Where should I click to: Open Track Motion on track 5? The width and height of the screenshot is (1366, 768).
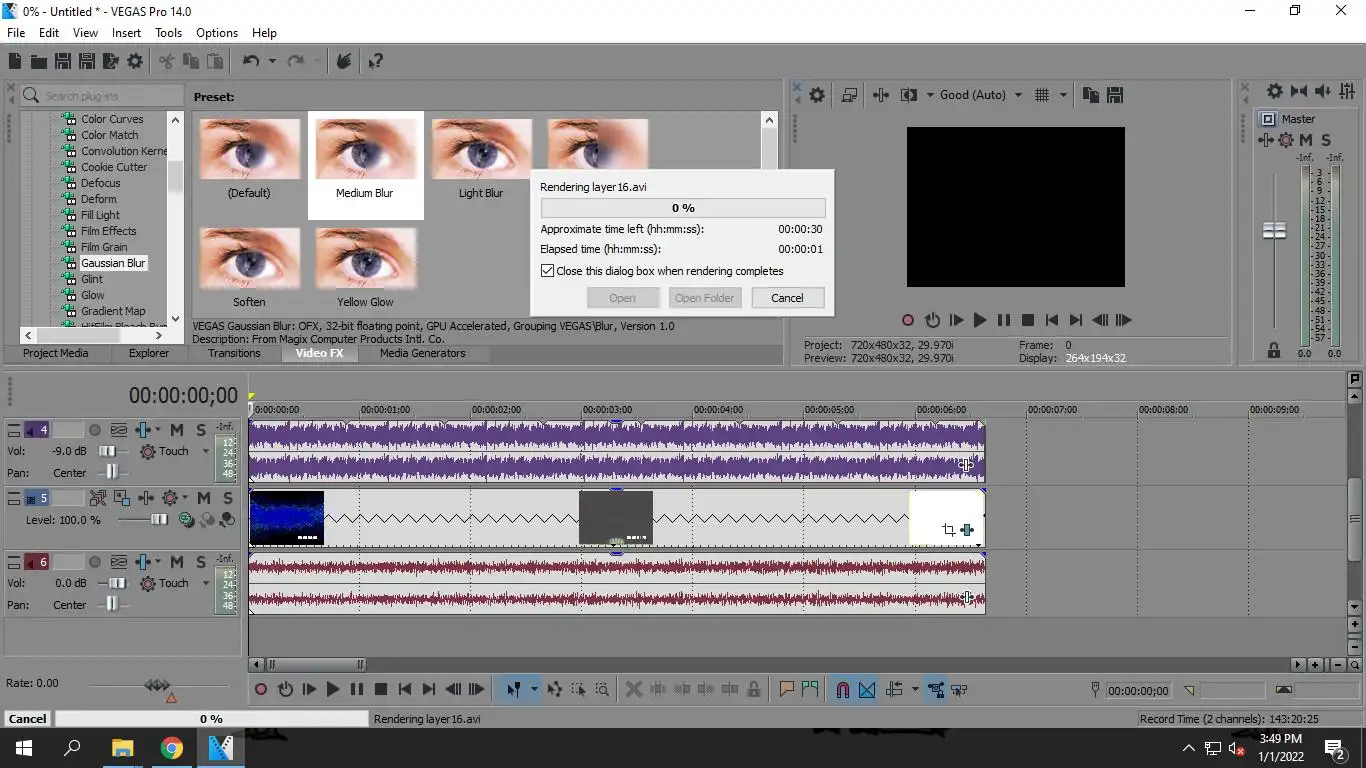pos(122,498)
